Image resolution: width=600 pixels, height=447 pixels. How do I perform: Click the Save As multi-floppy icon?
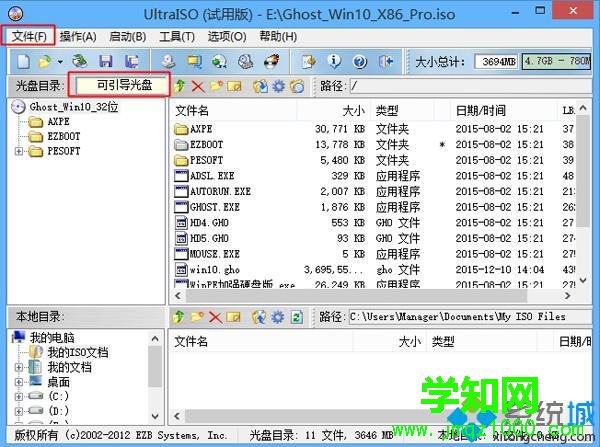pos(131,61)
